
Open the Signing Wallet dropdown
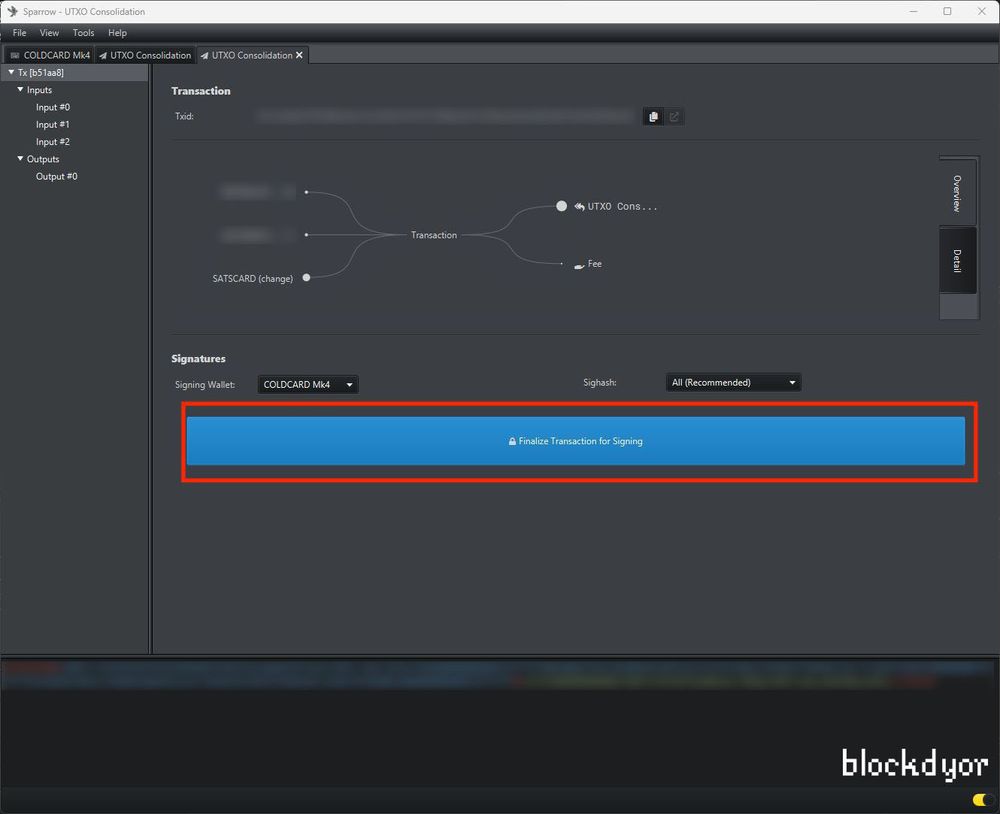click(x=308, y=385)
